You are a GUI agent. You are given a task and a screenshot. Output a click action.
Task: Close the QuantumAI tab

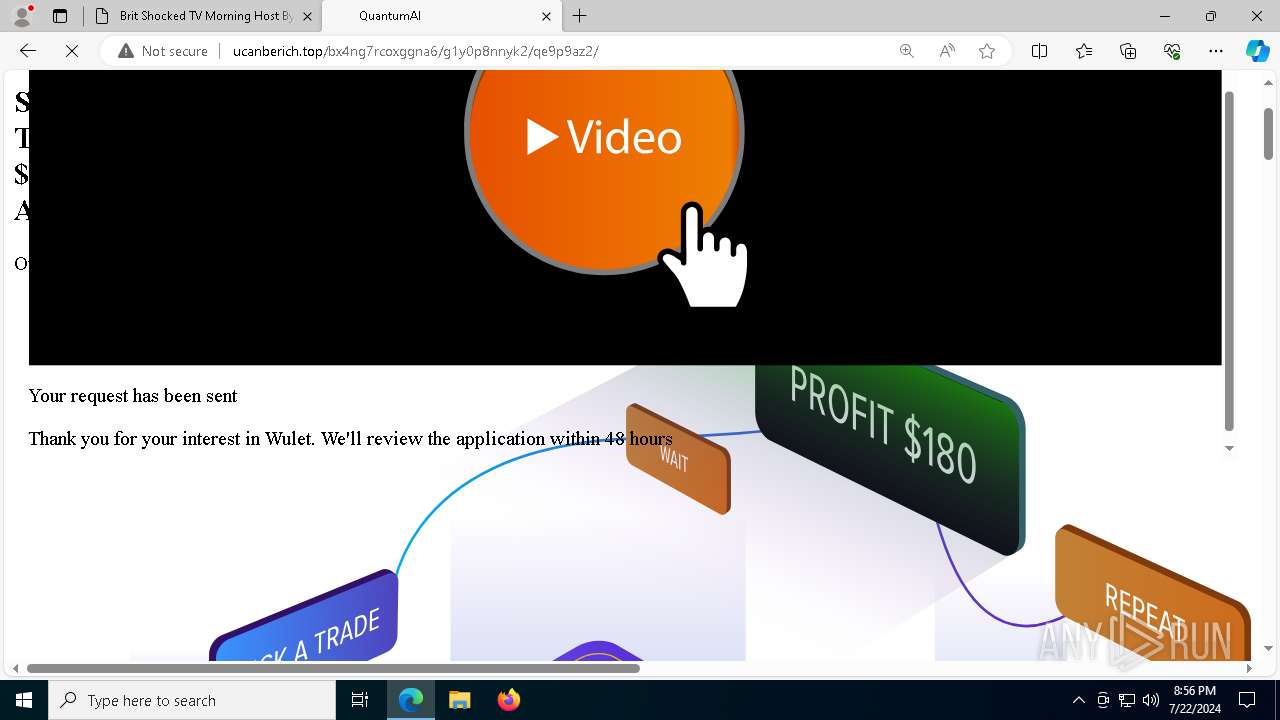click(x=546, y=16)
